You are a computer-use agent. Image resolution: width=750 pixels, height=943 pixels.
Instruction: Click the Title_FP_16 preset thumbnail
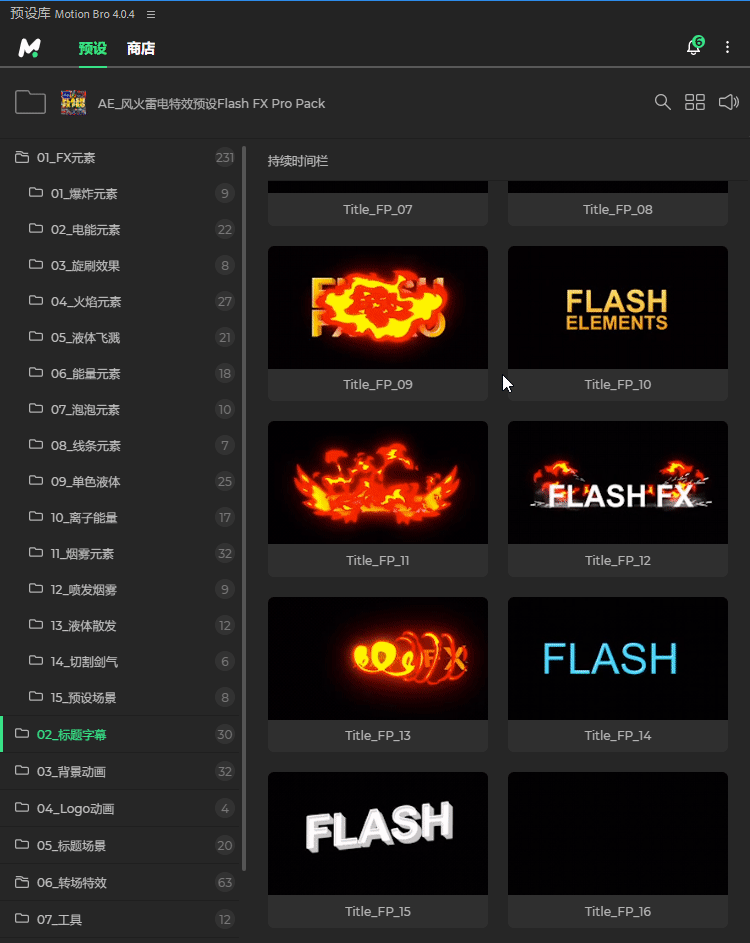click(618, 834)
